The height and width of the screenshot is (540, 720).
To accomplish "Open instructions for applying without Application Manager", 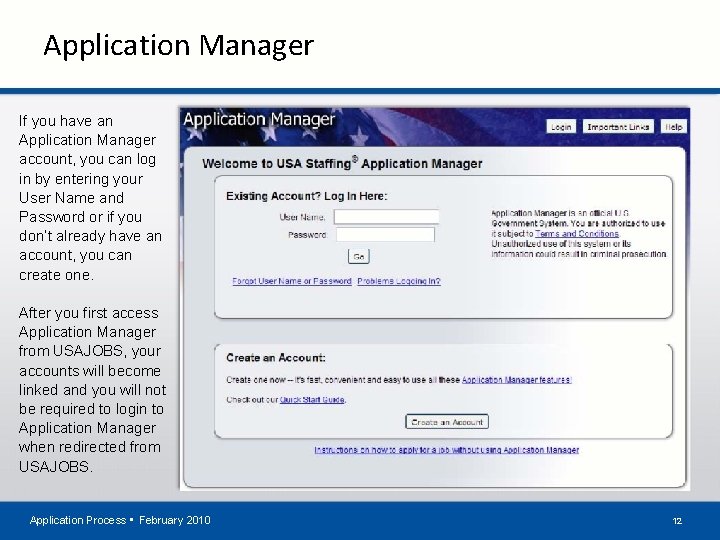I will tap(446, 450).
